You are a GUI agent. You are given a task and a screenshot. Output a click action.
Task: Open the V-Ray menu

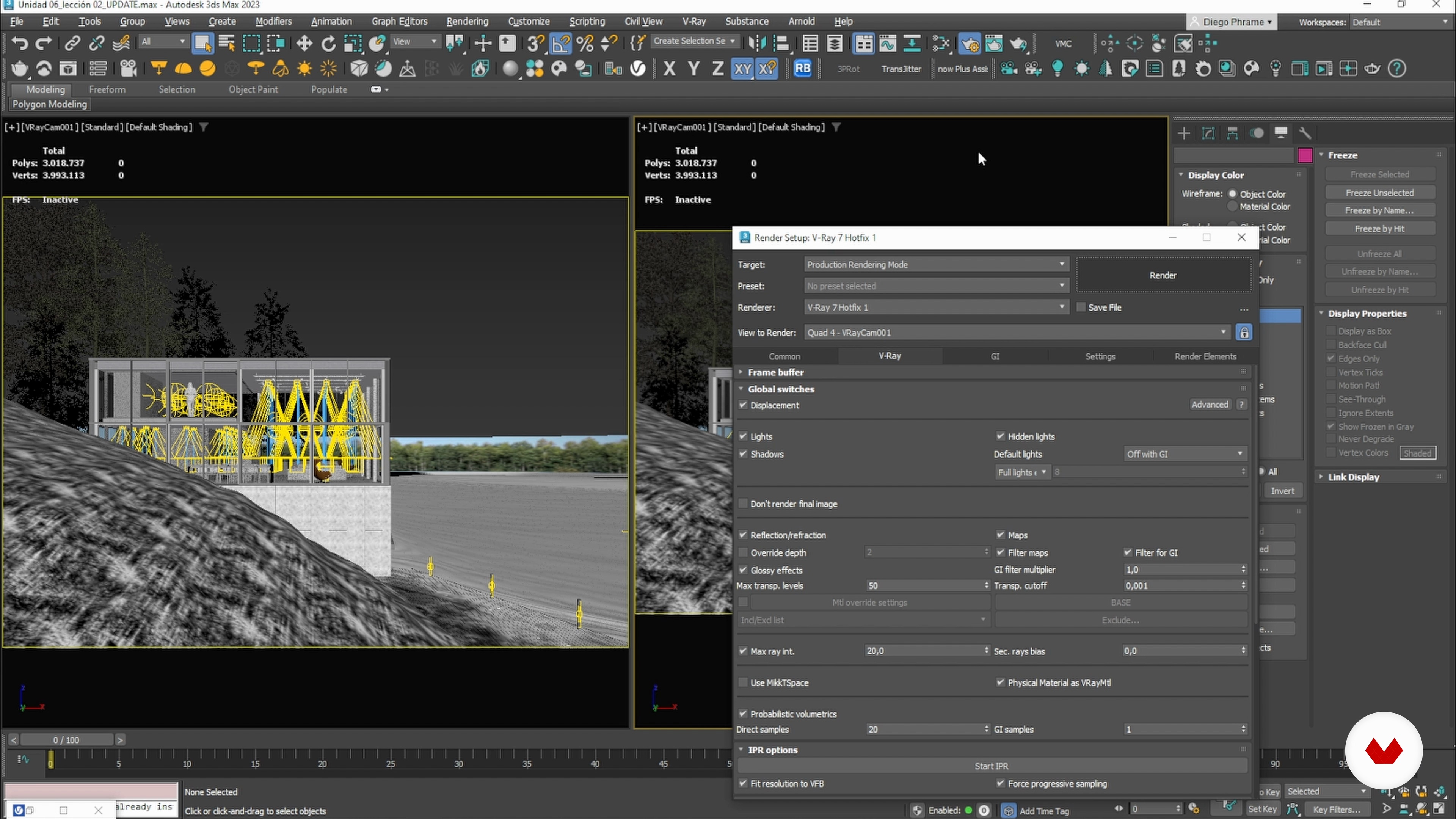tap(693, 22)
